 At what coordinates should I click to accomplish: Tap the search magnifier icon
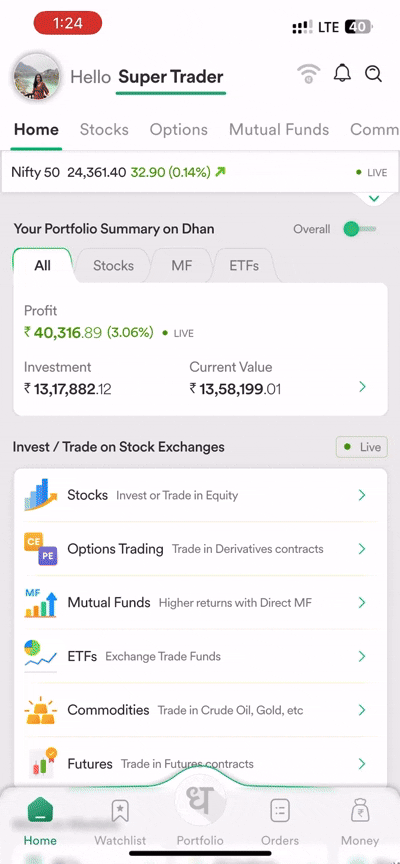pos(374,73)
